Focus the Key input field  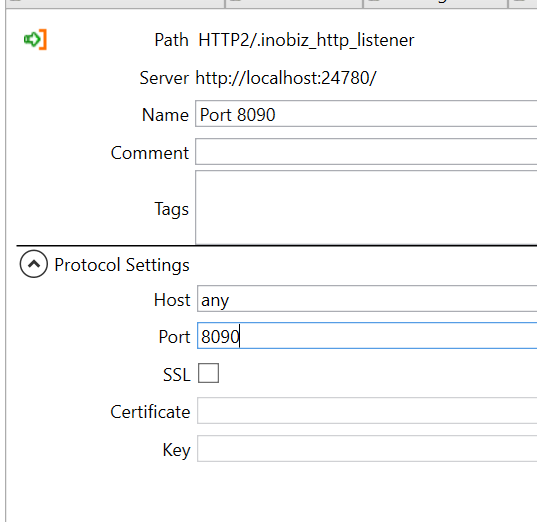367,449
